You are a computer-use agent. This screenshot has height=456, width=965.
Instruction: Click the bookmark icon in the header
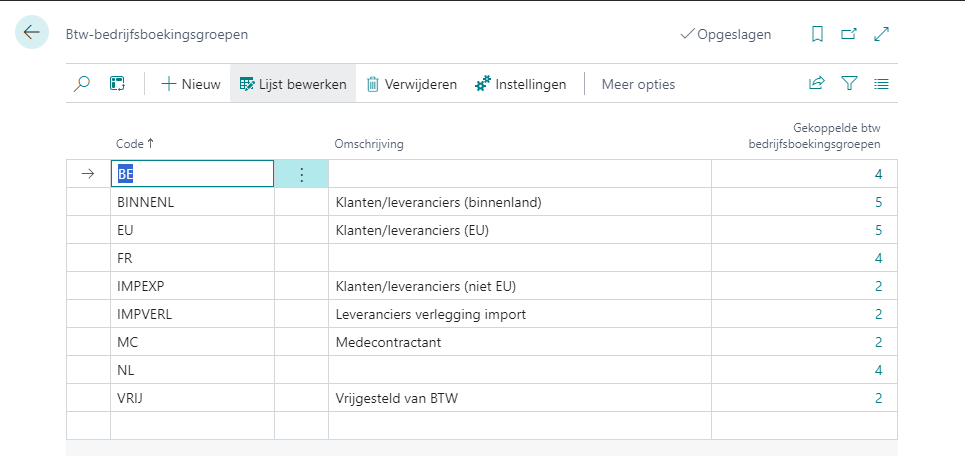tap(817, 34)
